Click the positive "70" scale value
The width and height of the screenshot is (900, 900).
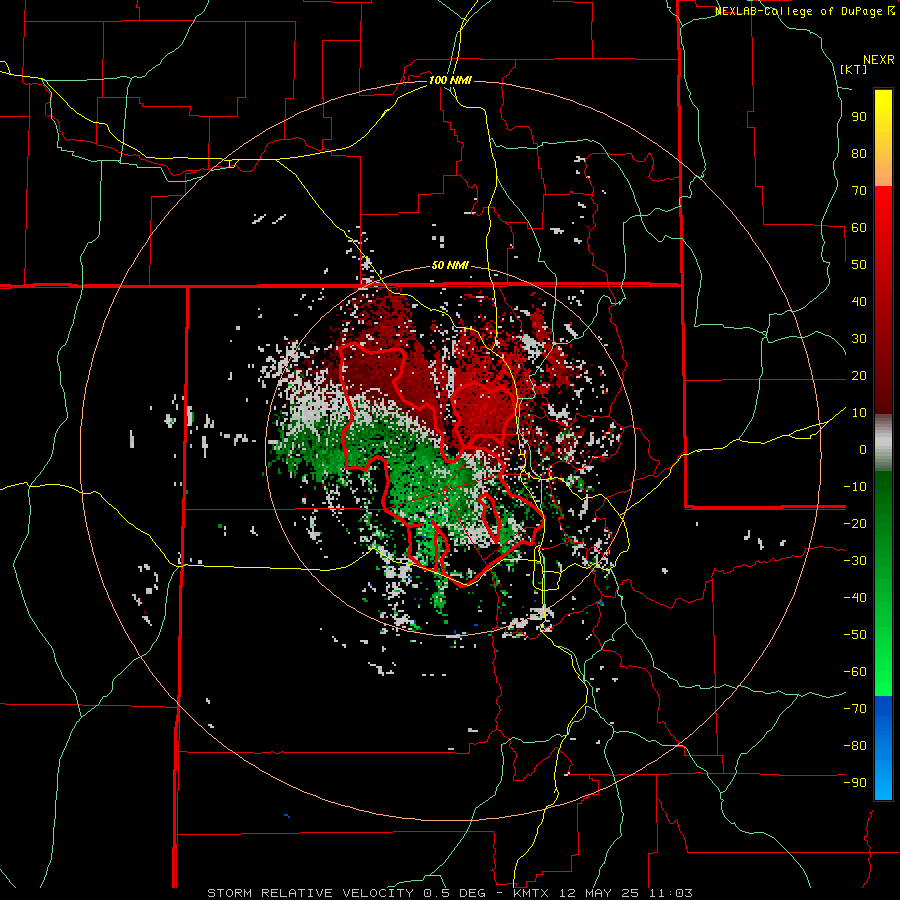(x=859, y=191)
